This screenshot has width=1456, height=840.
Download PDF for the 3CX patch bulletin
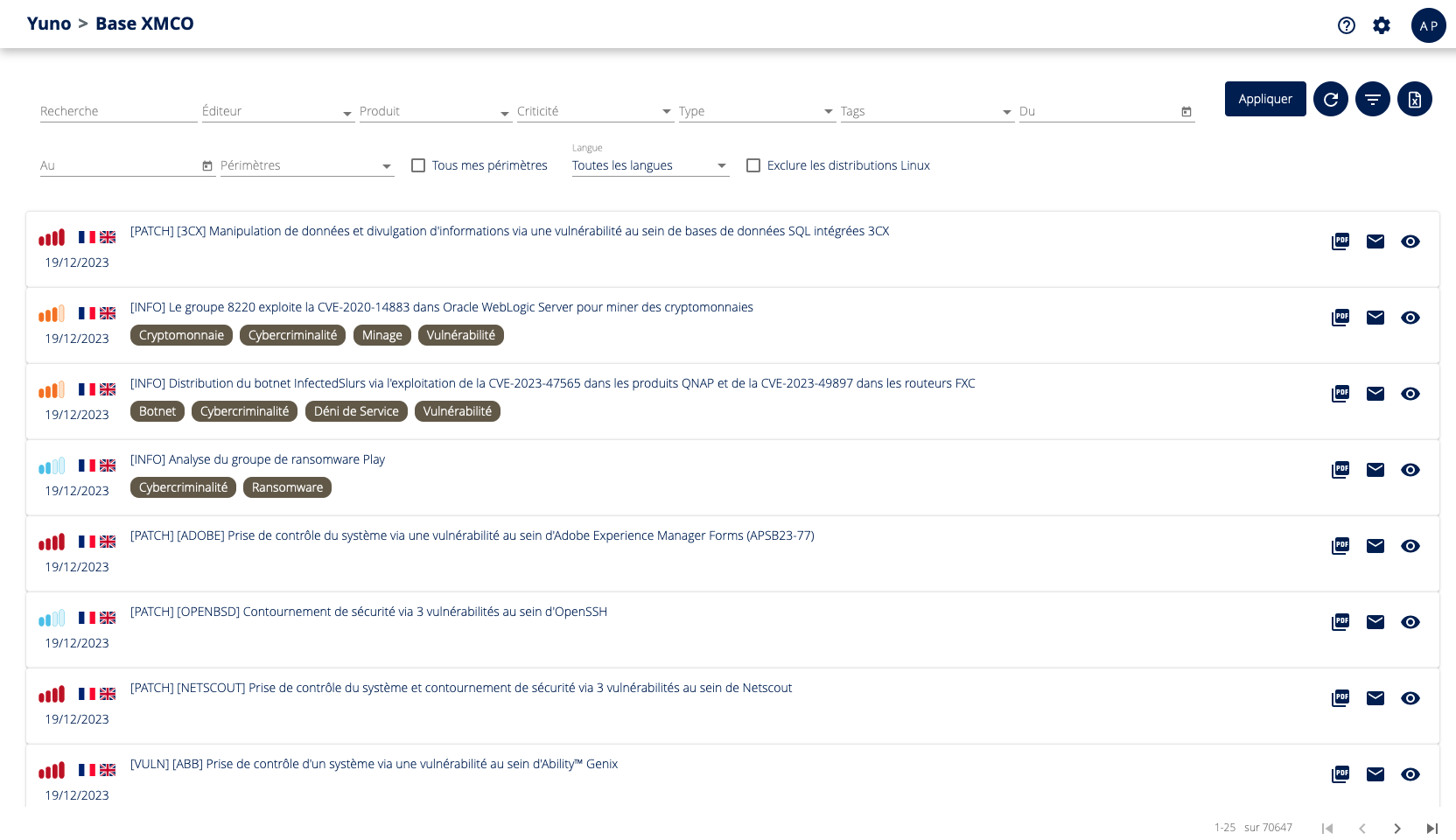pyautogui.click(x=1340, y=241)
